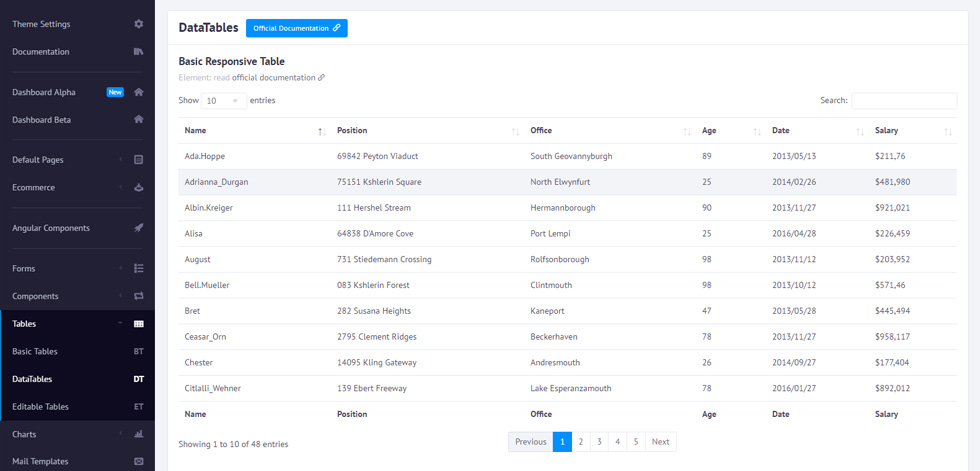Click the Albin.Kreiger name cell

pos(254,207)
